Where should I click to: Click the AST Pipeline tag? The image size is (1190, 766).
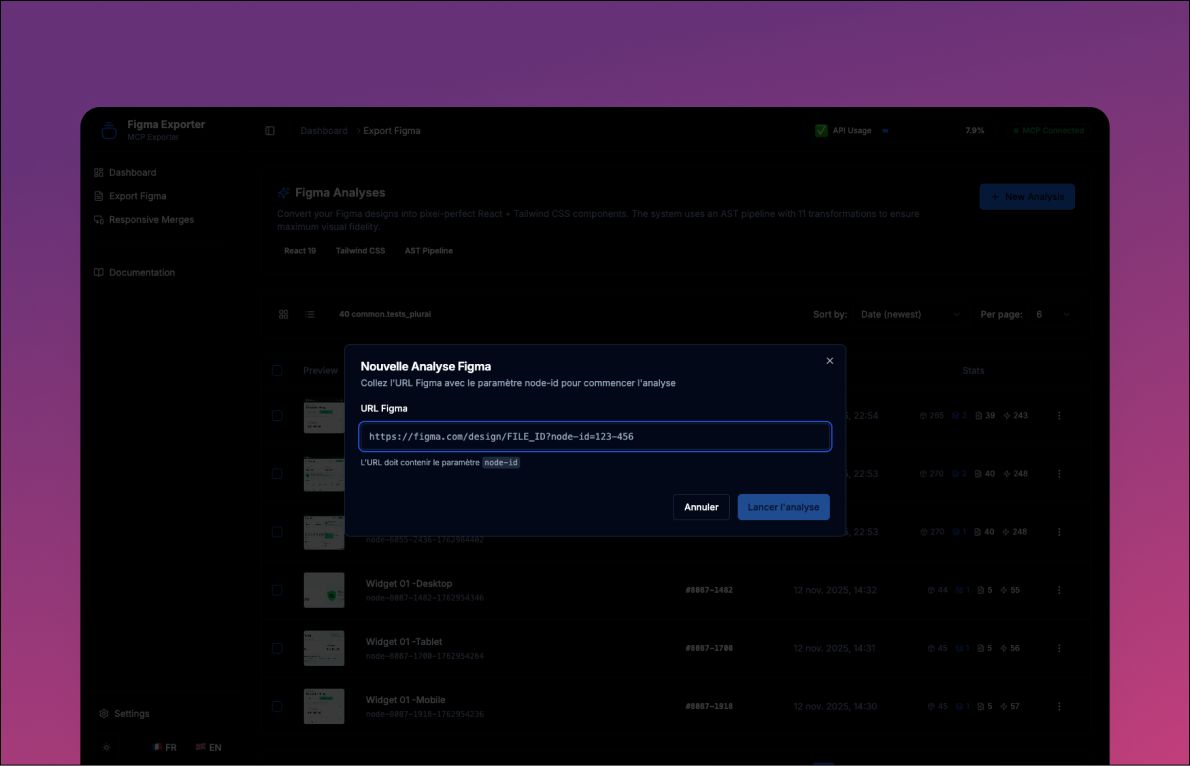pos(429,251)
